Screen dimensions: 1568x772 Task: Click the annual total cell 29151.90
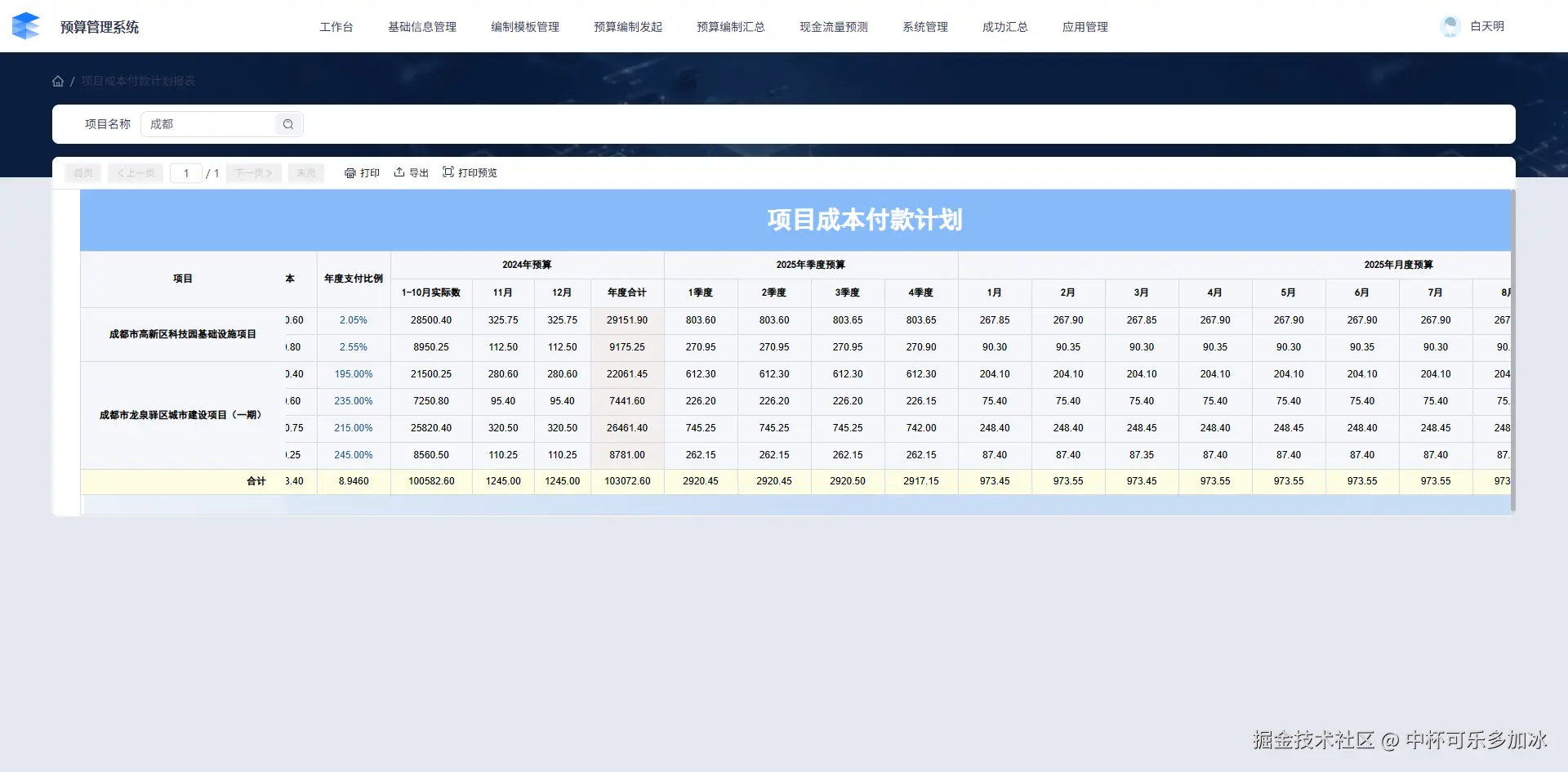coord(627,320)
